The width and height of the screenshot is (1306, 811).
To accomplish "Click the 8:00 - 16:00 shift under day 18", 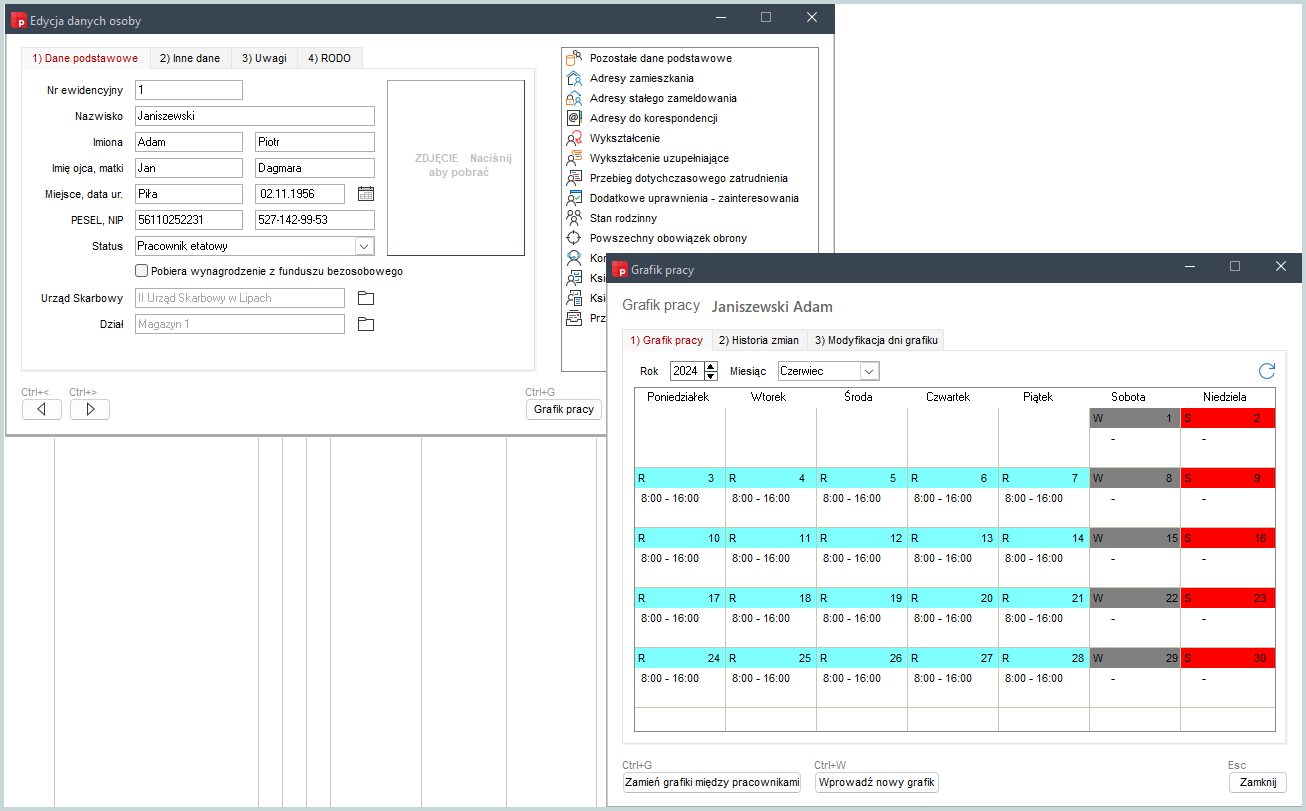I will coord(761,618).
